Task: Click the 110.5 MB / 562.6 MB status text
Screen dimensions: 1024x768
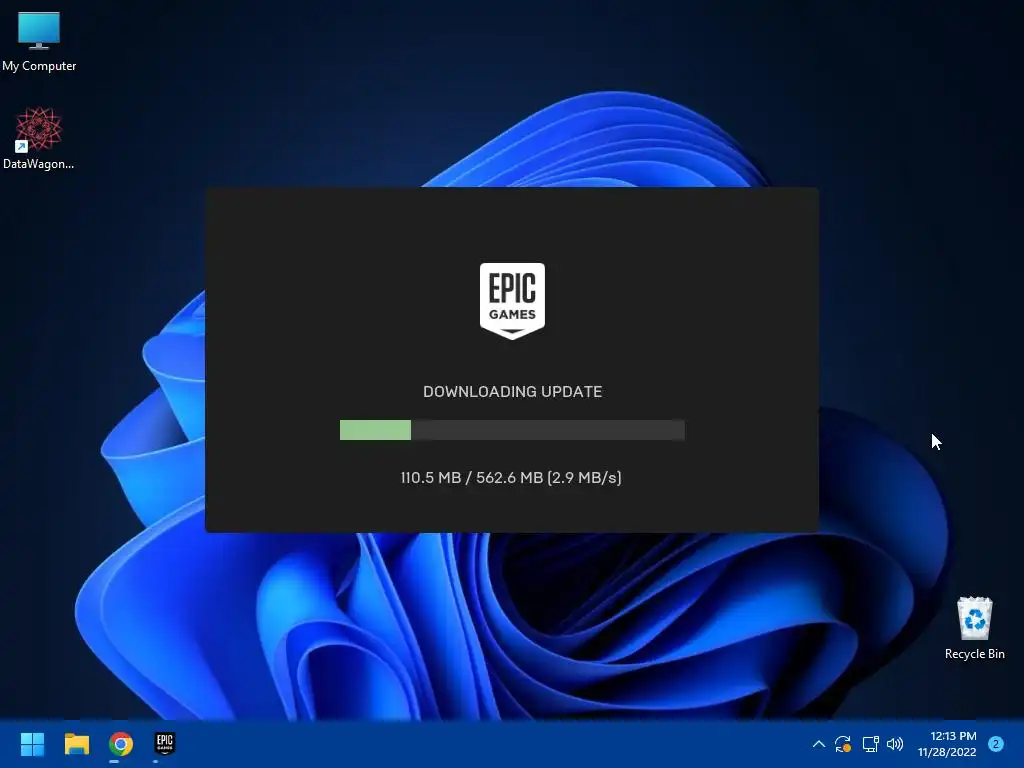Action: (511, 477)
